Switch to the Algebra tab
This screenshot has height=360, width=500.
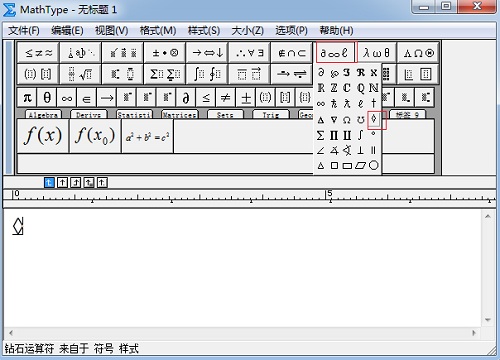pos(43,115)
